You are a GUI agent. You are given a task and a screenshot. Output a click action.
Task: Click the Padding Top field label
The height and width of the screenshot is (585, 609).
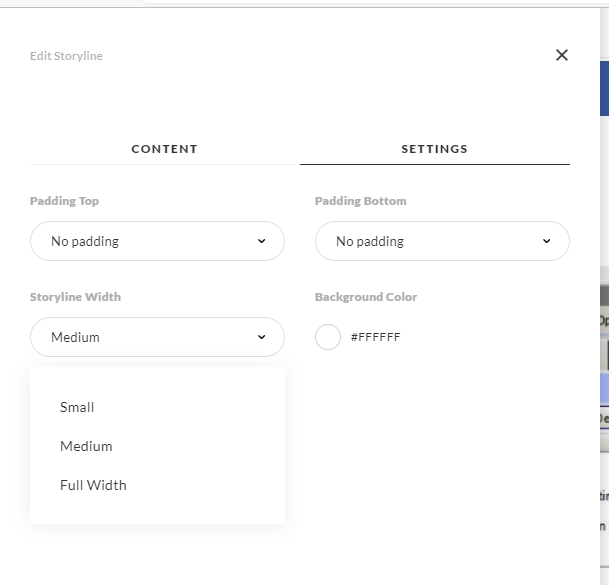64,201
